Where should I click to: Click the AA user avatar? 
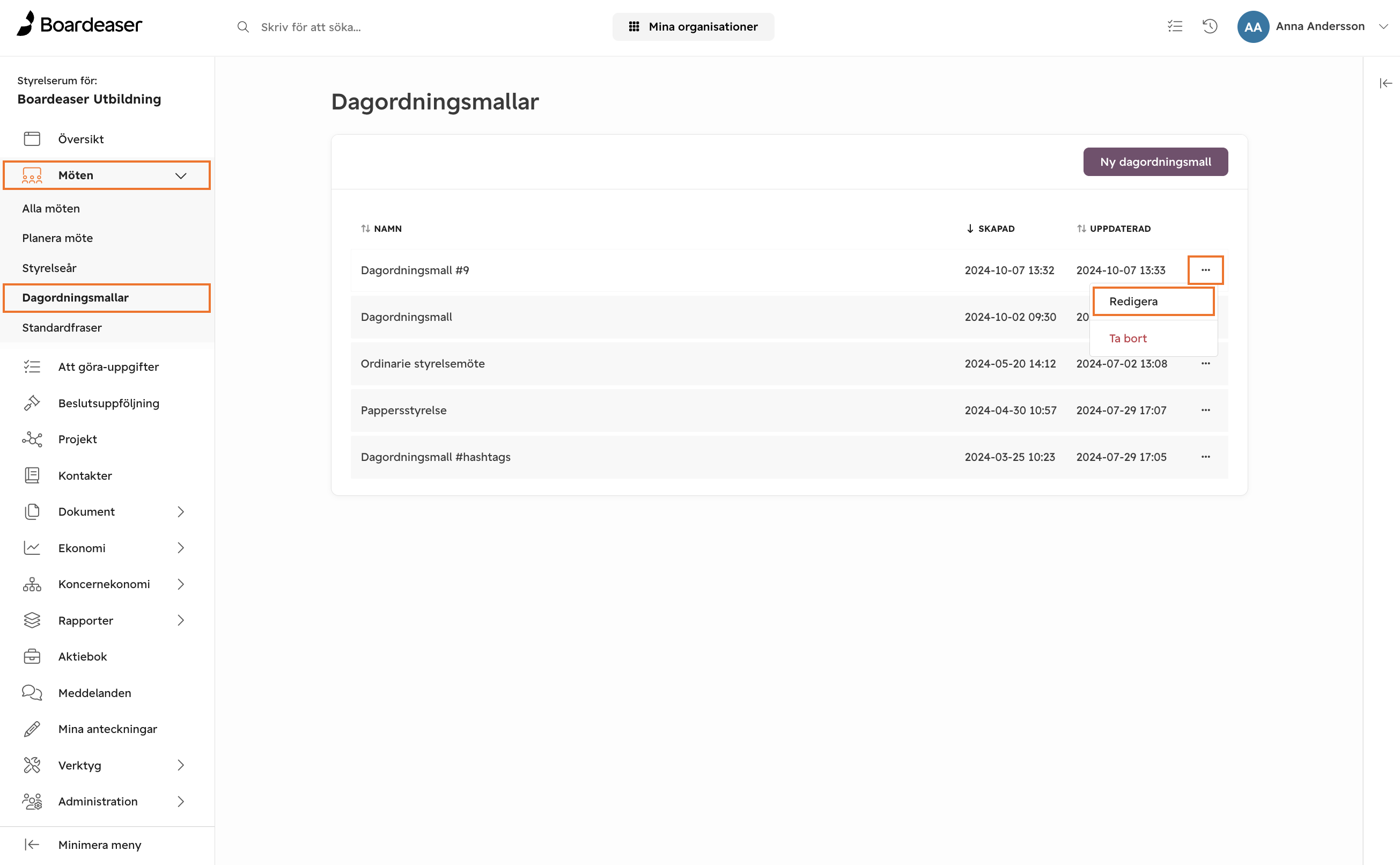click(x=1253, y=26)
